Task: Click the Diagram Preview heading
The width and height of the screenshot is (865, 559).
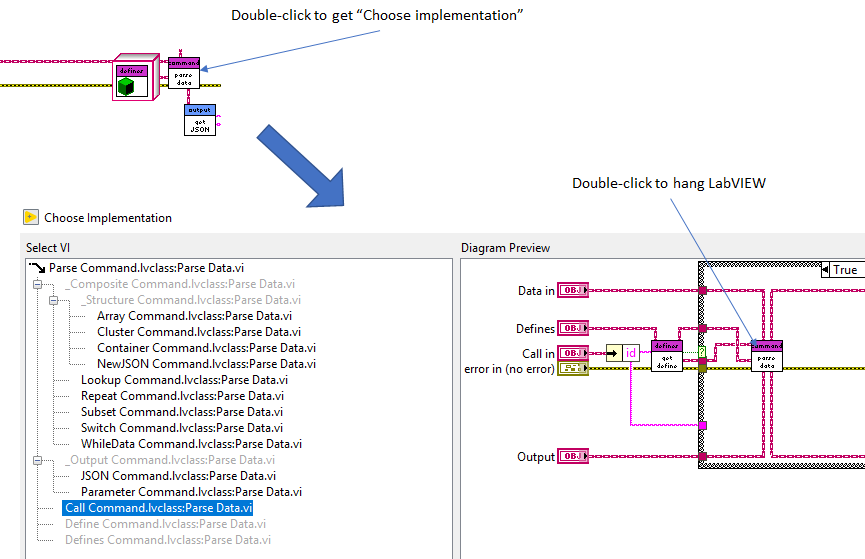Action: click(505, 248)
